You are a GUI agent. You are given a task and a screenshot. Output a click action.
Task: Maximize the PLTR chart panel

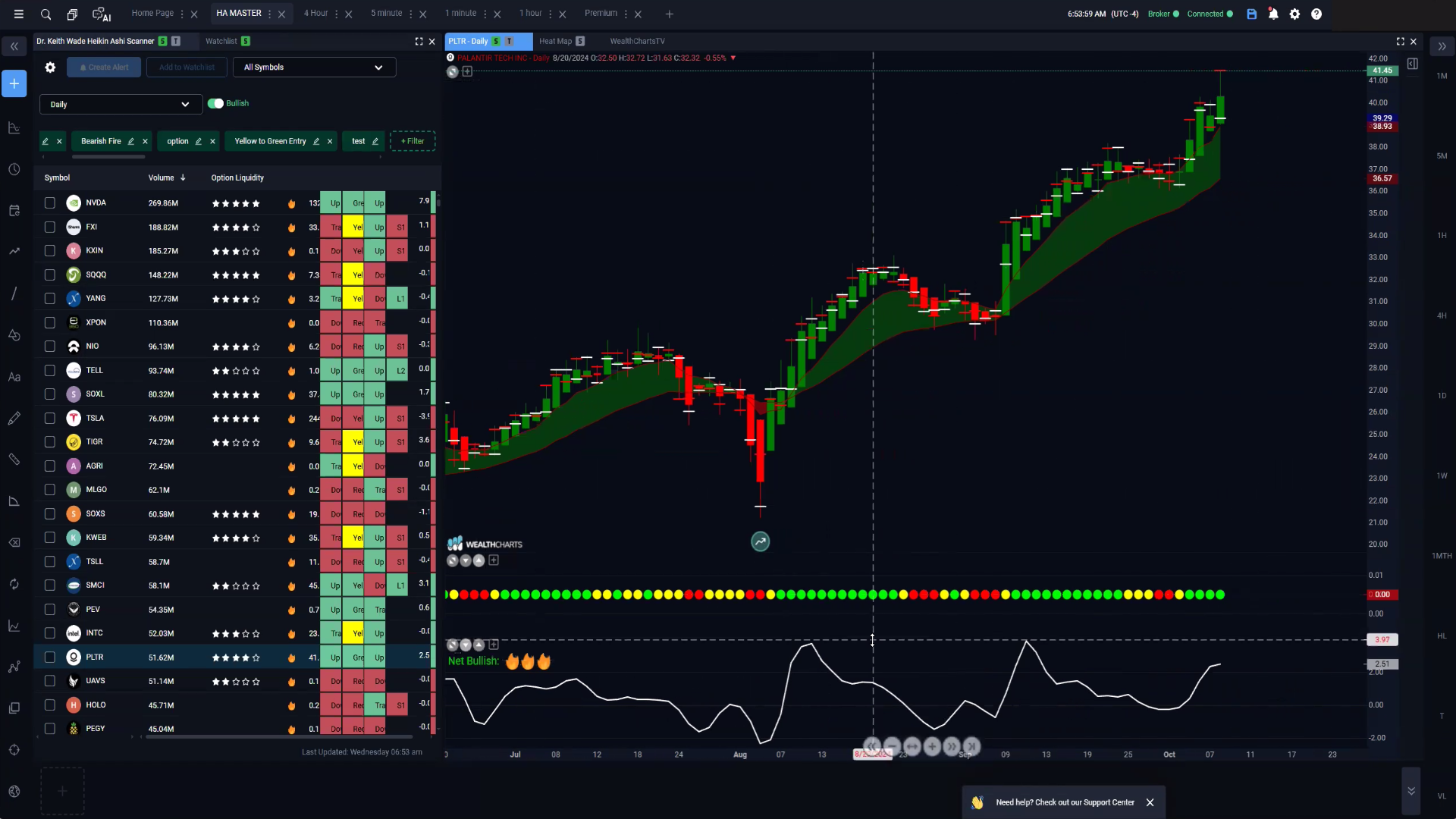click(1400, 42)
